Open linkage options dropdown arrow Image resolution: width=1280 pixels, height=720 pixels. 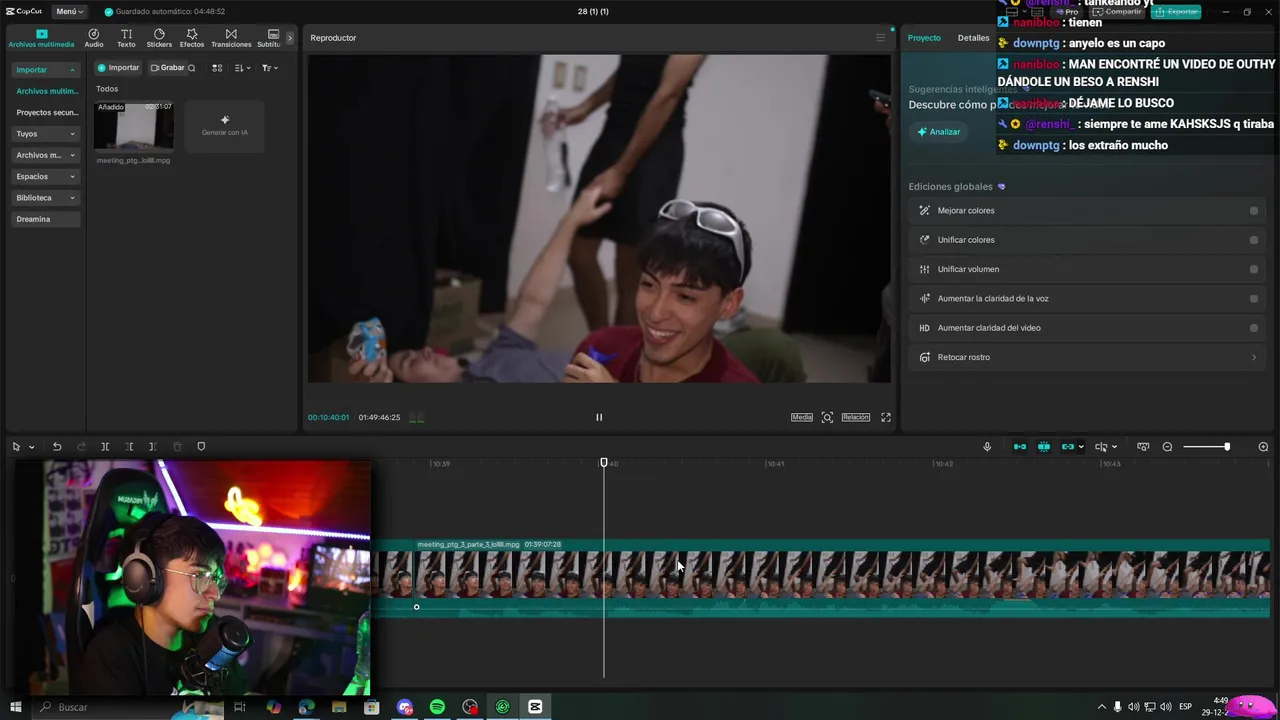(x=1080, y=447)
